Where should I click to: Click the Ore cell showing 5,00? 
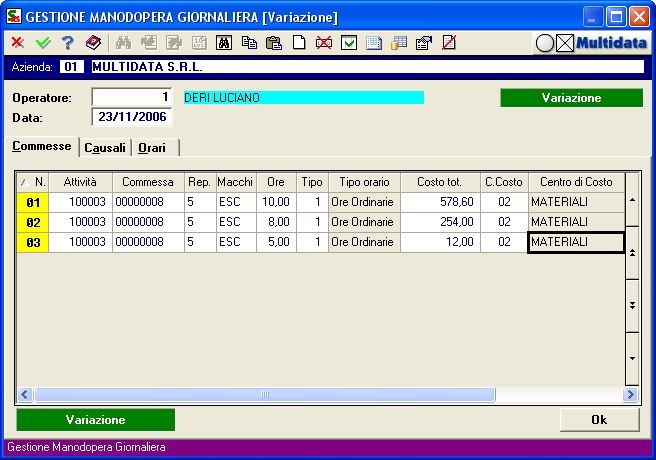(276, 243)
